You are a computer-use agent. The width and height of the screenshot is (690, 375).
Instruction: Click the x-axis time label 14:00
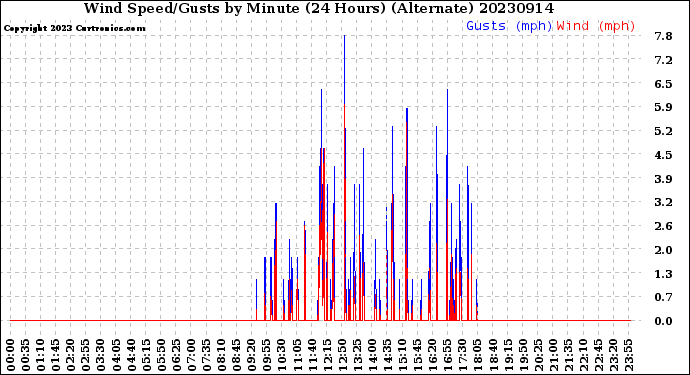(x=372, y=355)
